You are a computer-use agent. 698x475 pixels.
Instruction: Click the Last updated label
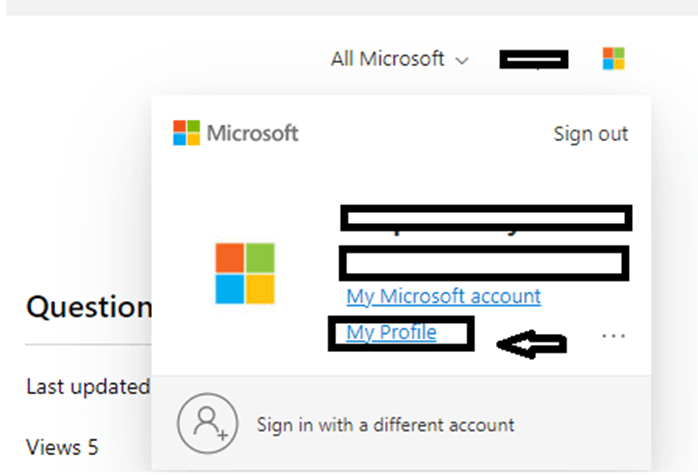88,386
